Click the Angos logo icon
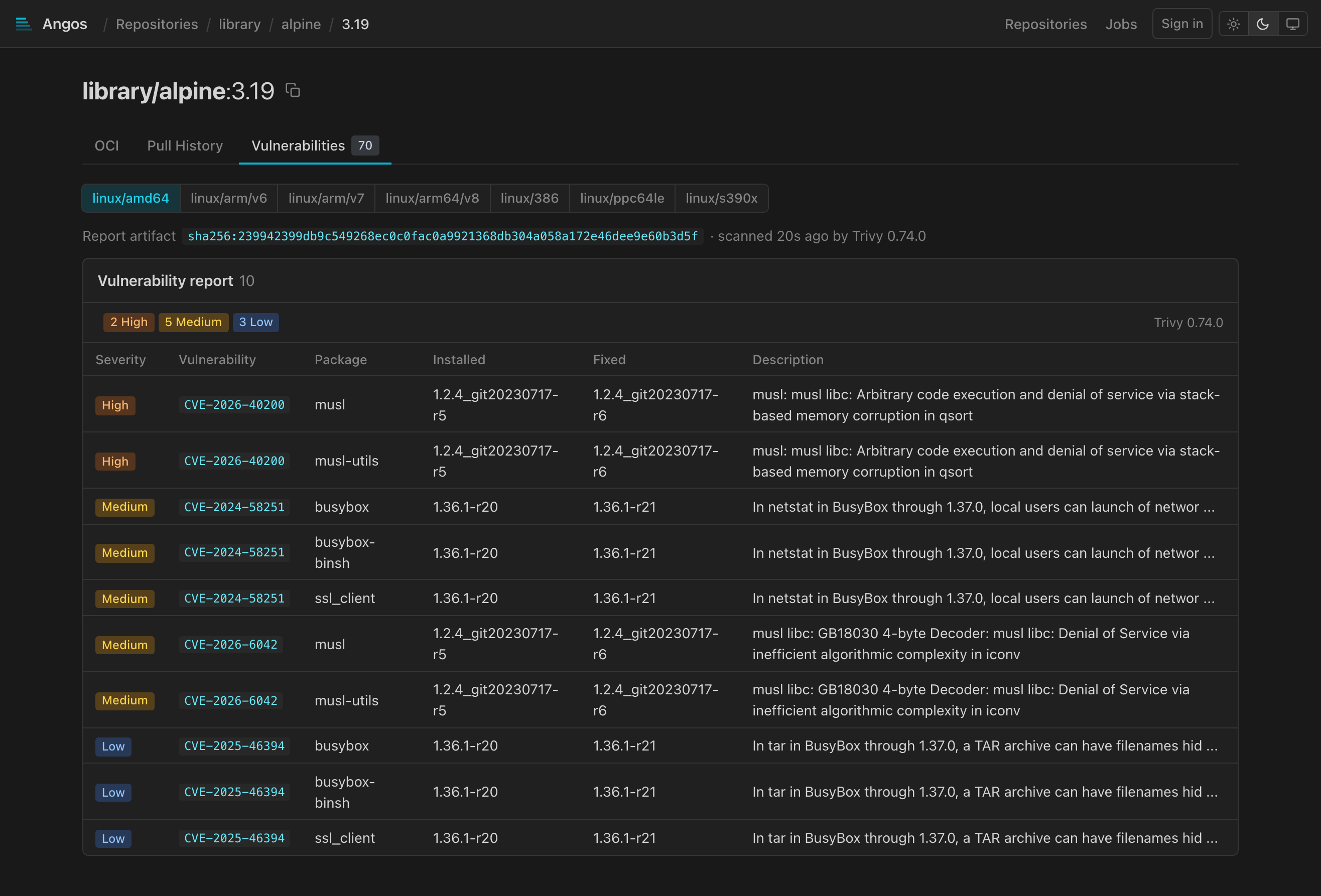1321x896 pixels. coord(23,24)
